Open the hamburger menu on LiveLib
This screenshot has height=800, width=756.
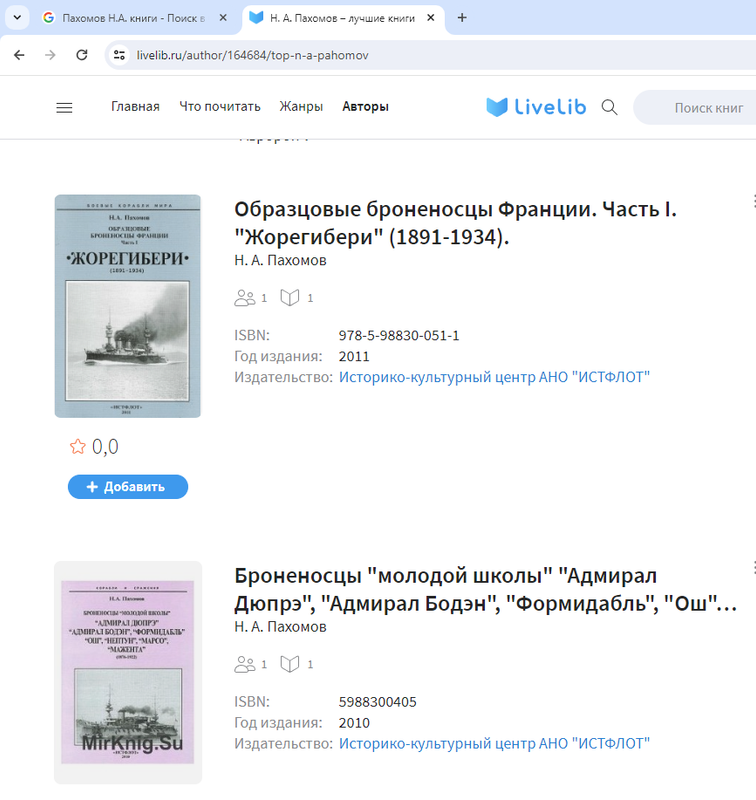(64, 108)
